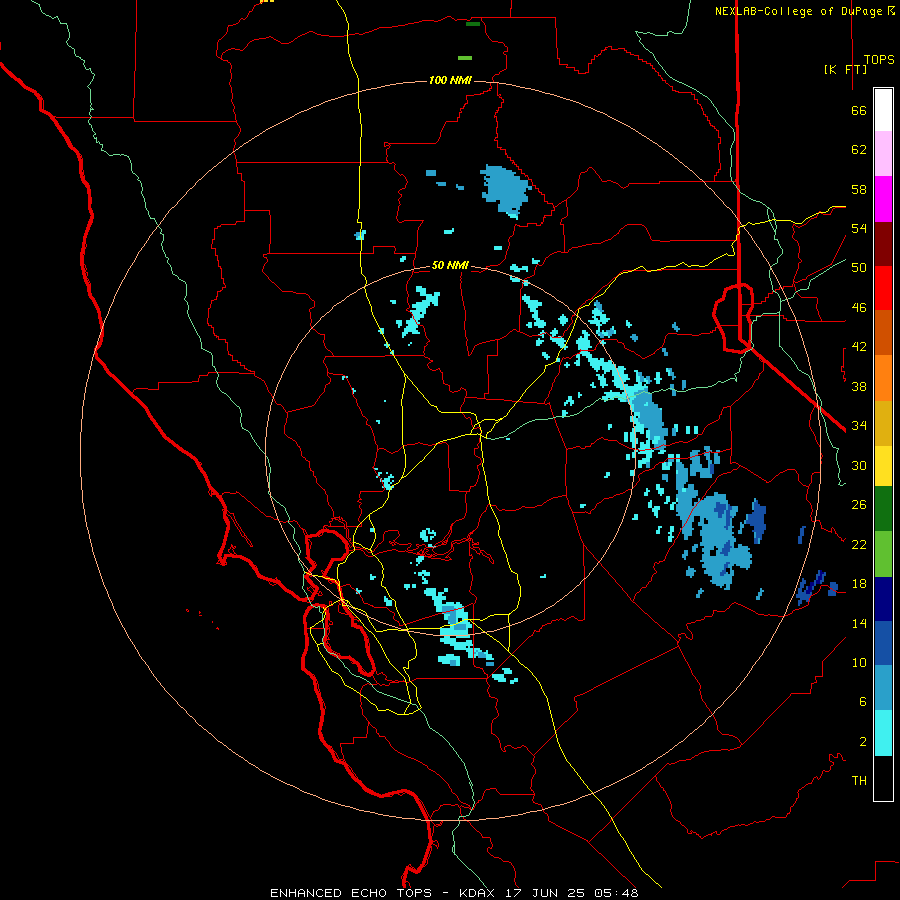Click the legend value "66"
Image resolution: width=900 pixels, height=900 pixels.
(x=859, y=110)
